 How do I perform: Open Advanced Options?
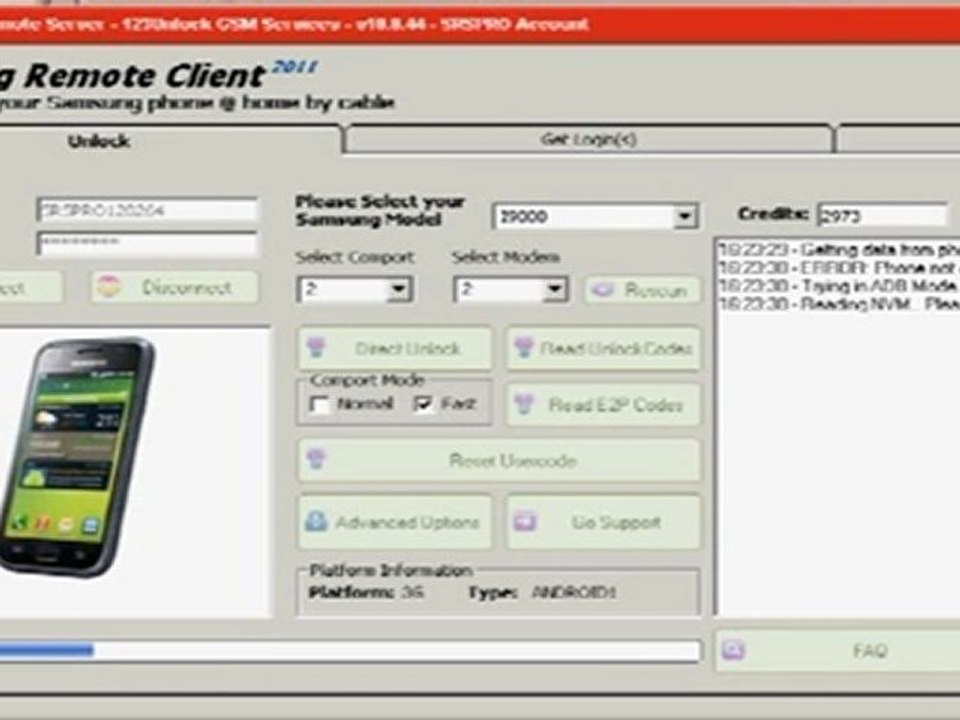395,522
